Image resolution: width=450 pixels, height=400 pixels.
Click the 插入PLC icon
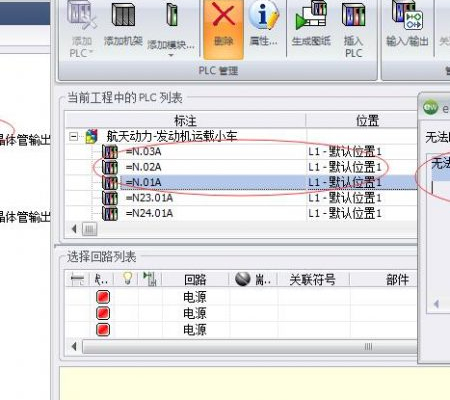353,15
